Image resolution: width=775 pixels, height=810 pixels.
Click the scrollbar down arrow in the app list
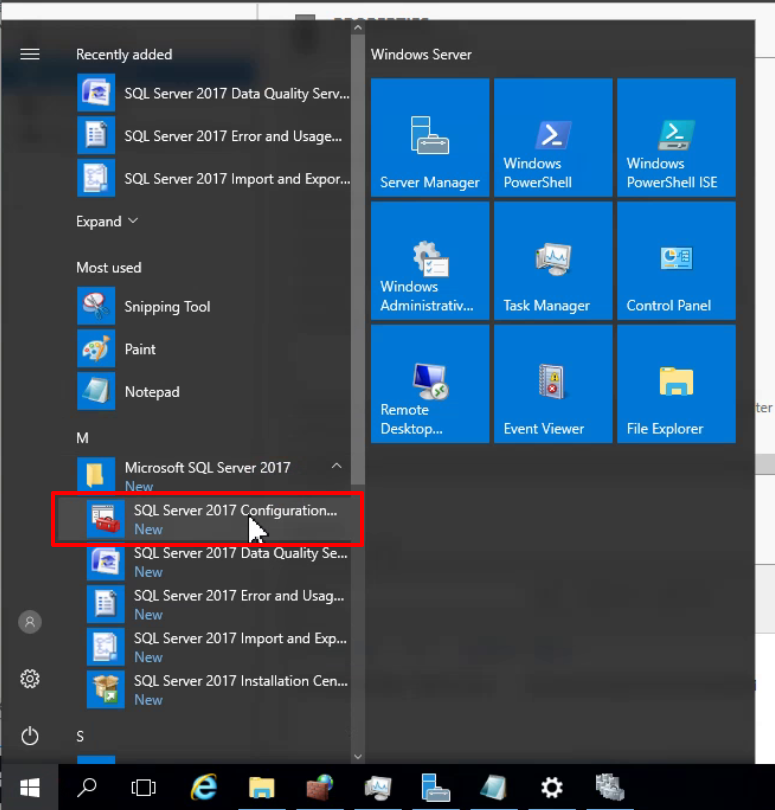pyautogui.click(x=358, y=757)
